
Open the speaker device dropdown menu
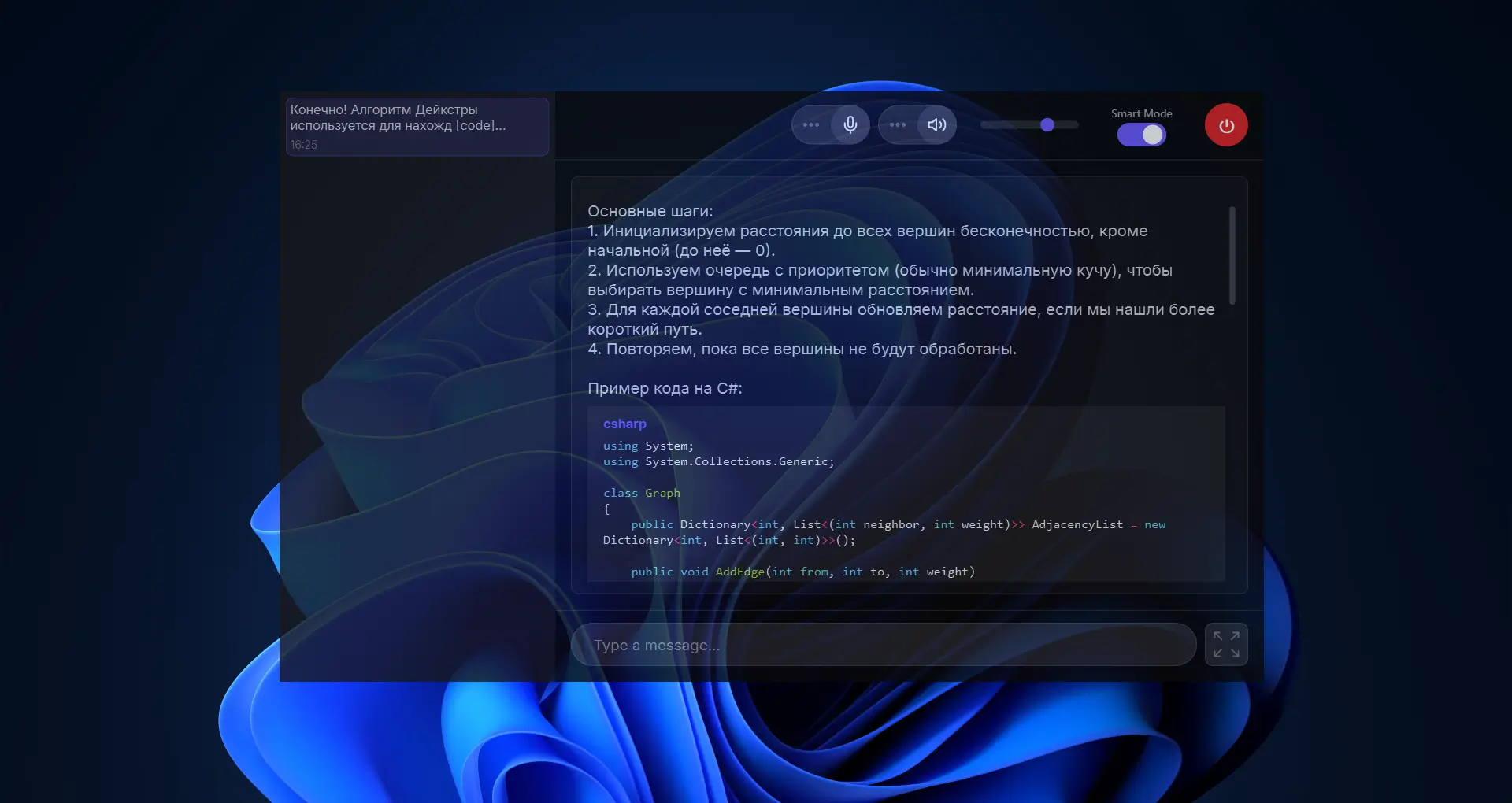(896, 124)
